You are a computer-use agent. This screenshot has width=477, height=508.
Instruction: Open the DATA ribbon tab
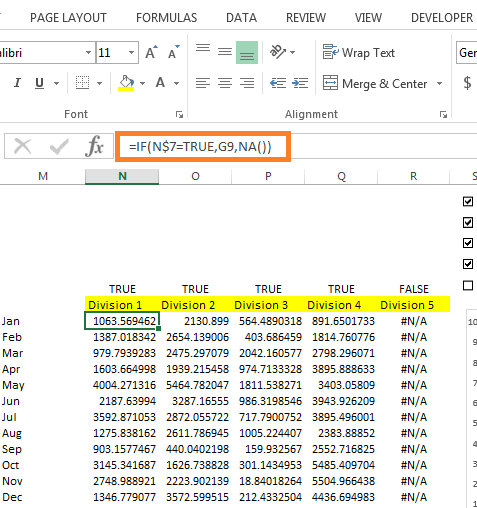coord(241,18)
